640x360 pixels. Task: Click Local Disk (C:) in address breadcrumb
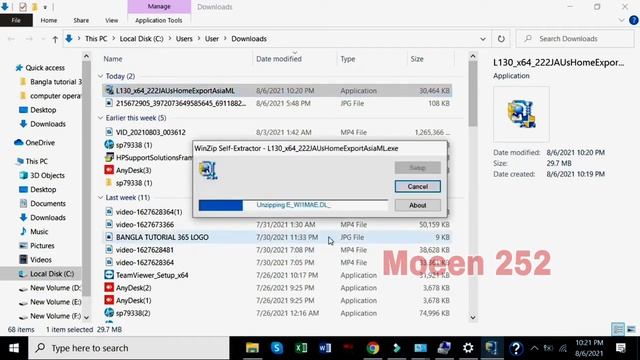pyautogui.click(x=142, y=39)
